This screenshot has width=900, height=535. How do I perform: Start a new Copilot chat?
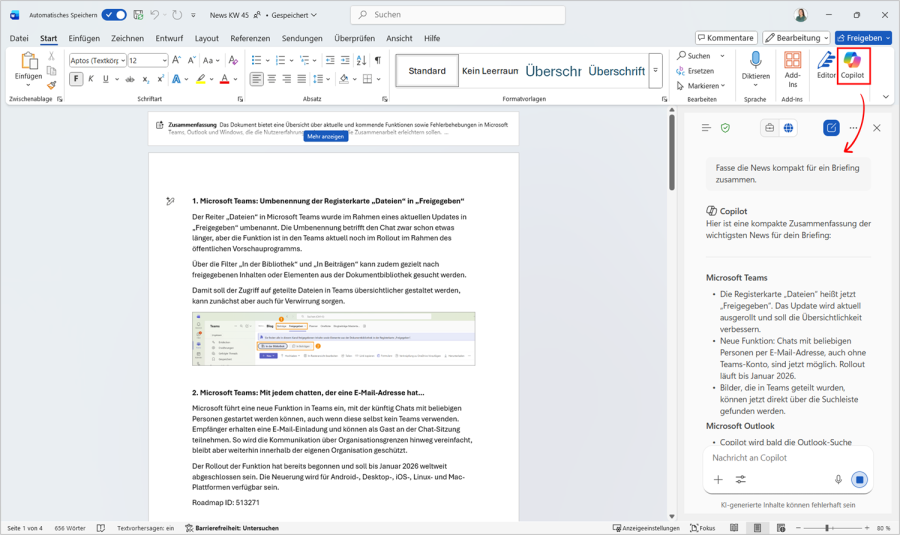[831, 127]
